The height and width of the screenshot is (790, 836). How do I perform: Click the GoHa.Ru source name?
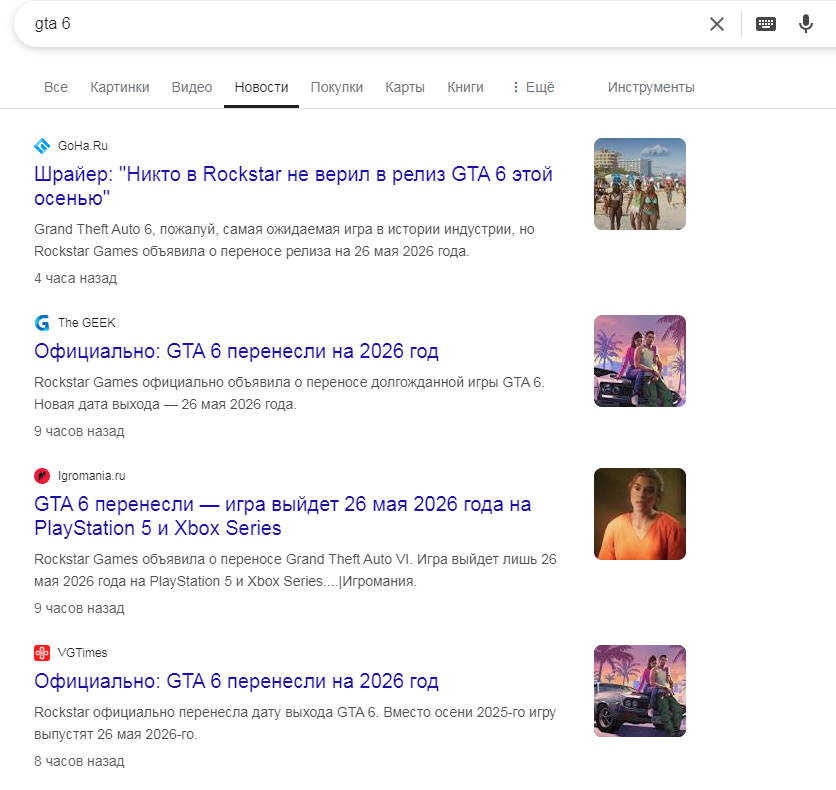tap(83, 146)
